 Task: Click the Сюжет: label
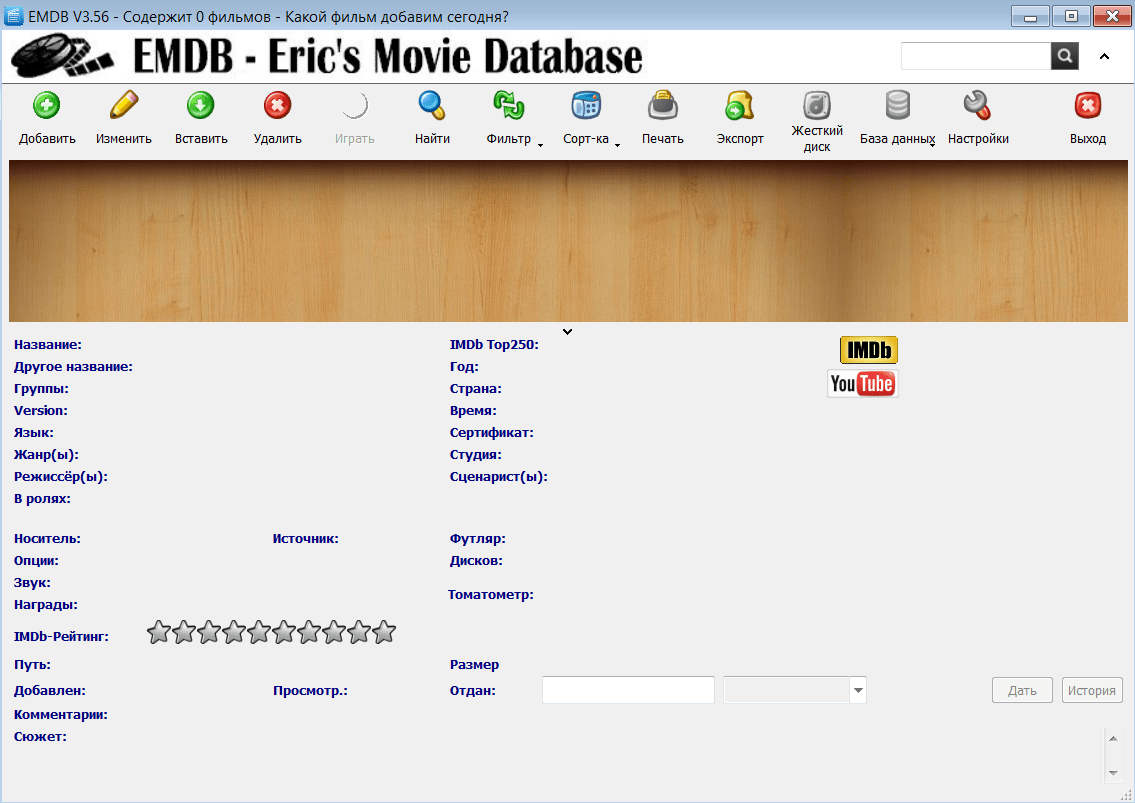click(x=41, y=736)
